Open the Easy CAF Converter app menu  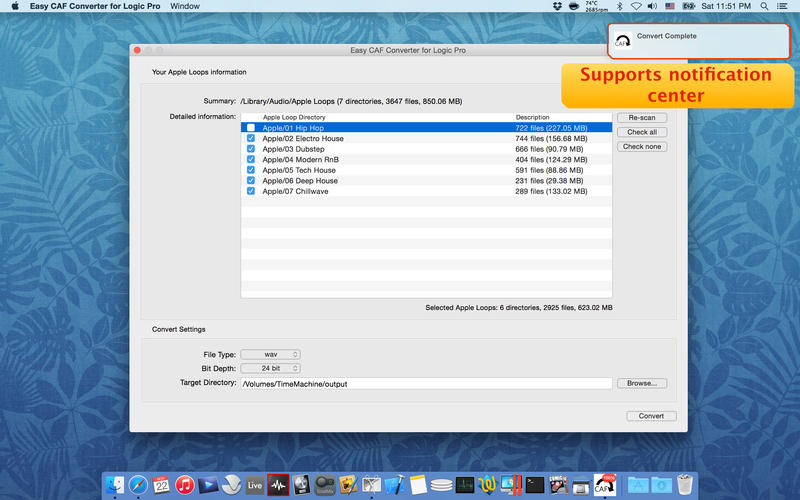tap(95, 6)
